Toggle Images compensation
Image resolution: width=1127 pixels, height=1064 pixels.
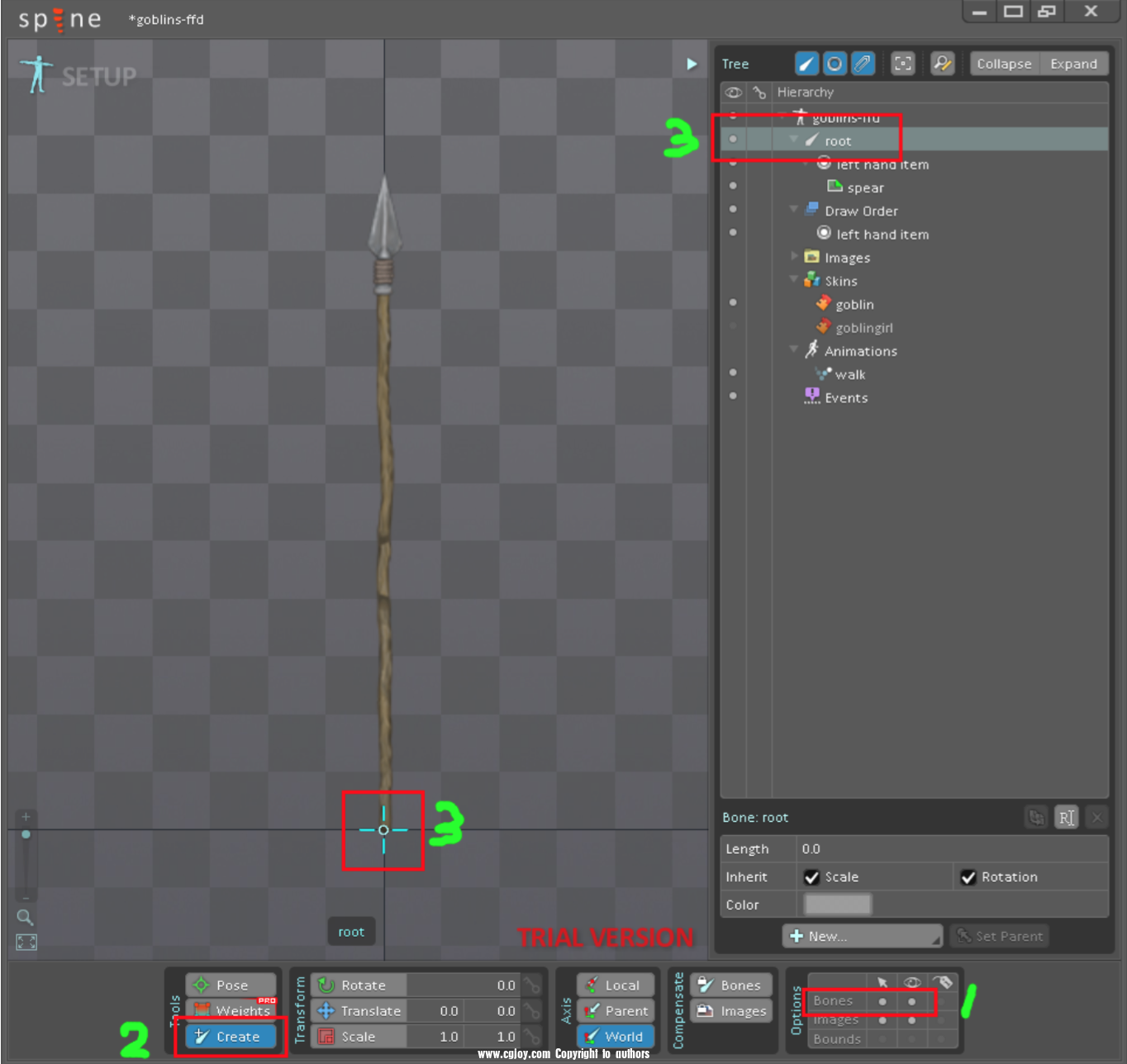(x=730, y=1010)
